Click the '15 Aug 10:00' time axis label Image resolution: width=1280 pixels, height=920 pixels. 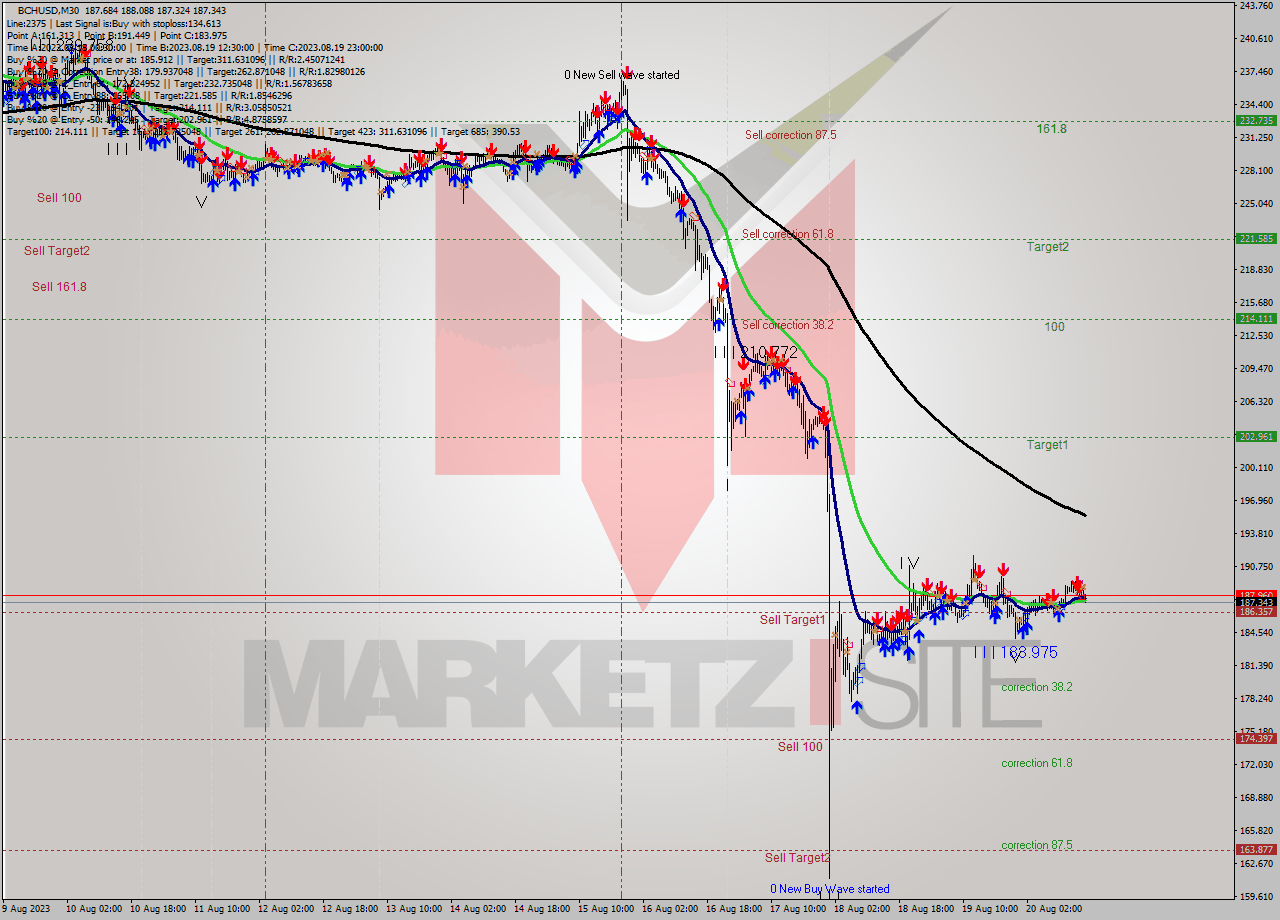tap(608, 909)
